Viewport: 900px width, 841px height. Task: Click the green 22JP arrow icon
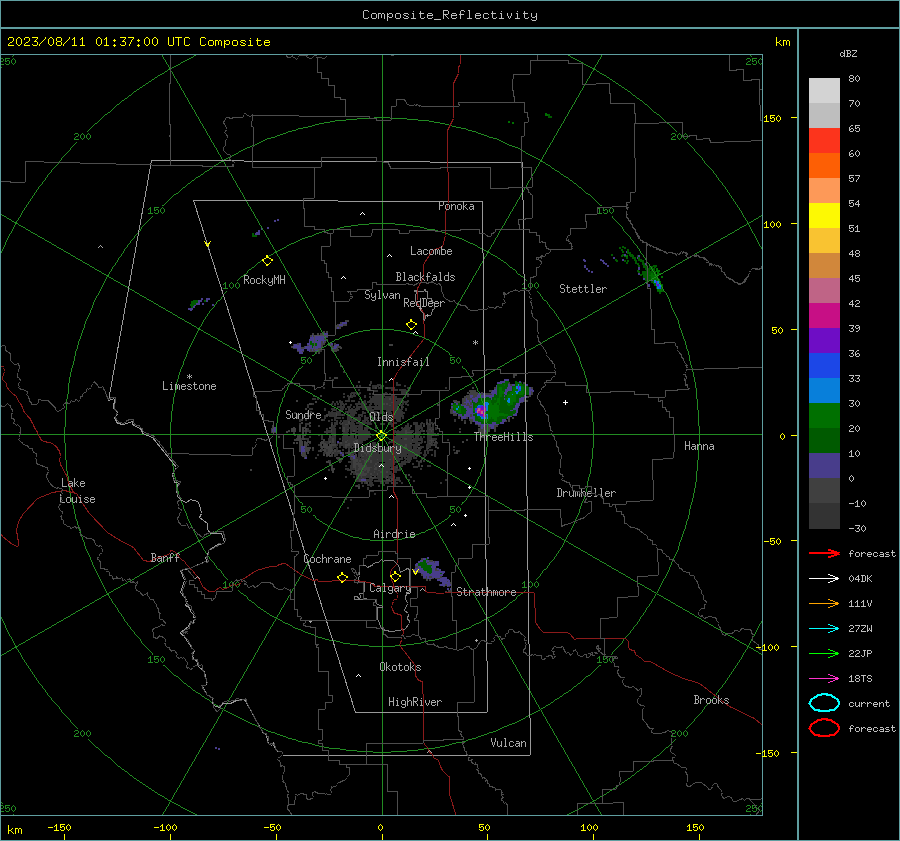[824, 653]
